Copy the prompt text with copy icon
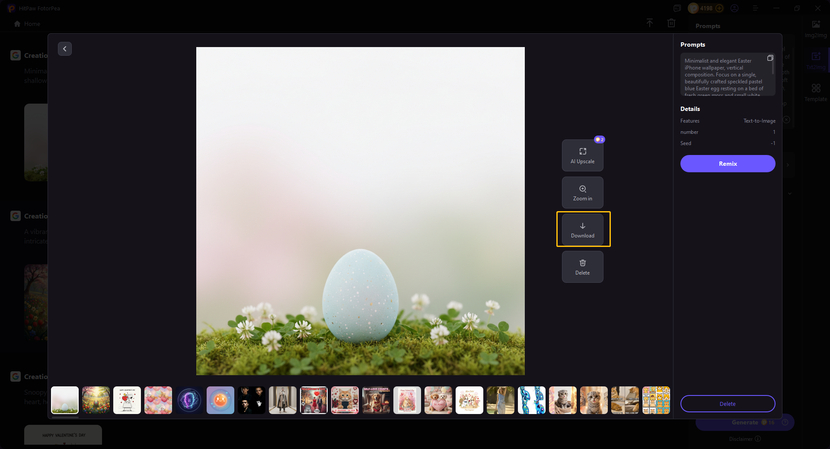Screen dimensions: 830x449 769,59
